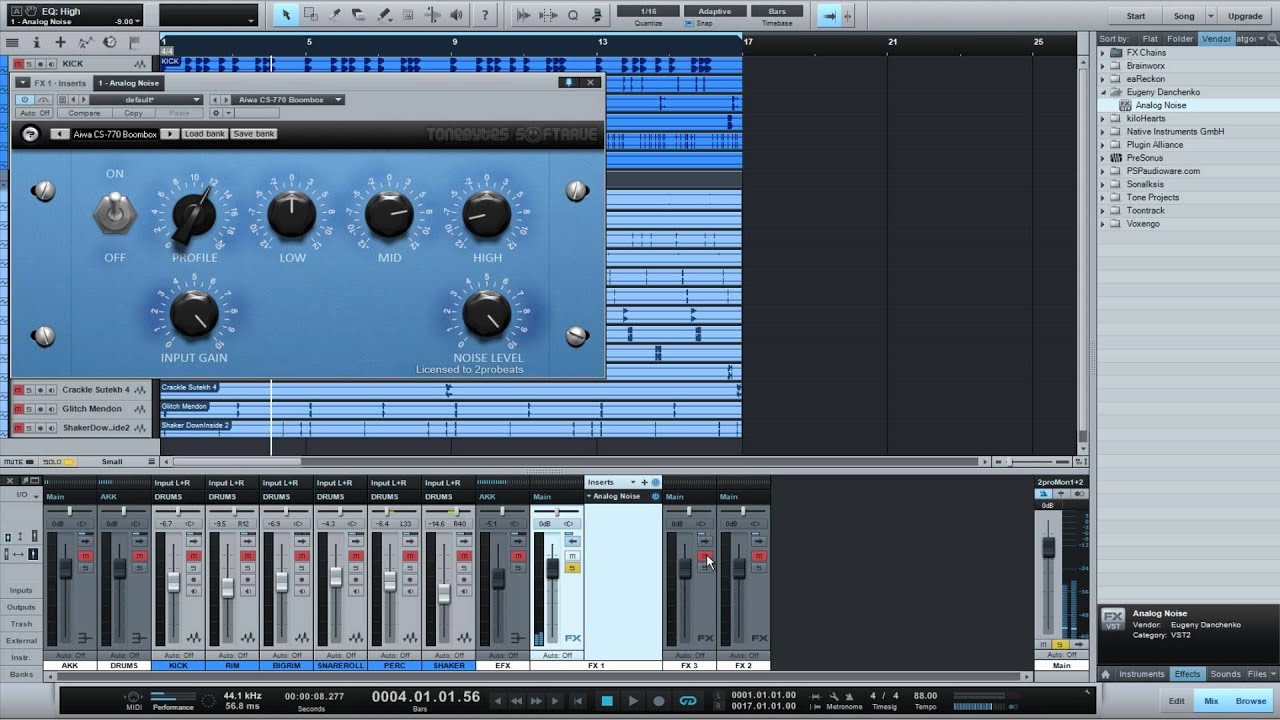Click the KICK channel volume fader

[174, 582]
